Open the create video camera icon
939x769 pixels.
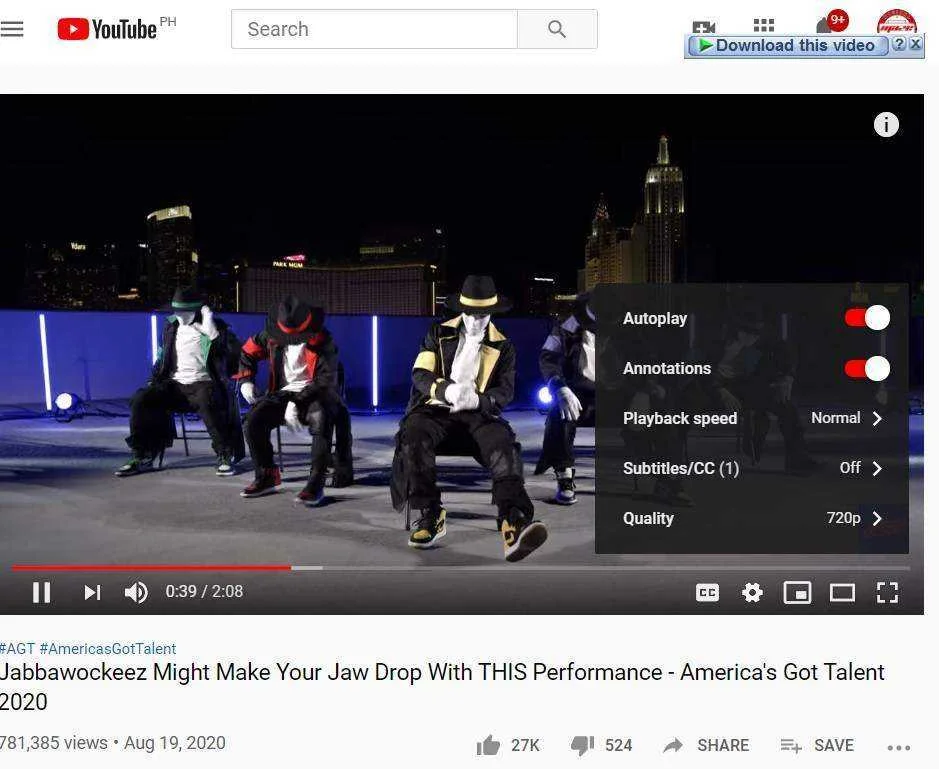pyautogui.click(x=704, y=26)
